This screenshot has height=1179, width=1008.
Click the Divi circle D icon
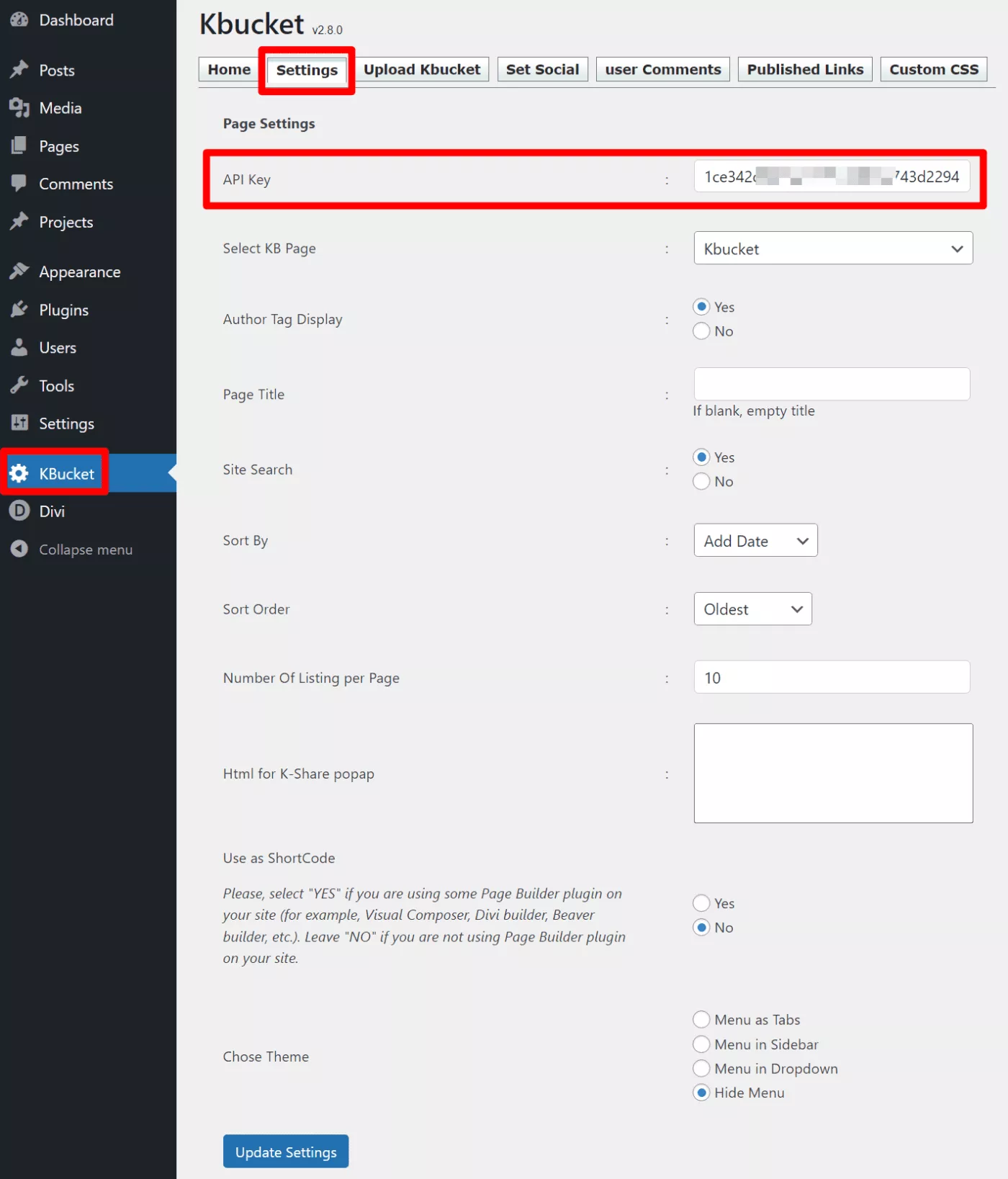click(19, 511)
